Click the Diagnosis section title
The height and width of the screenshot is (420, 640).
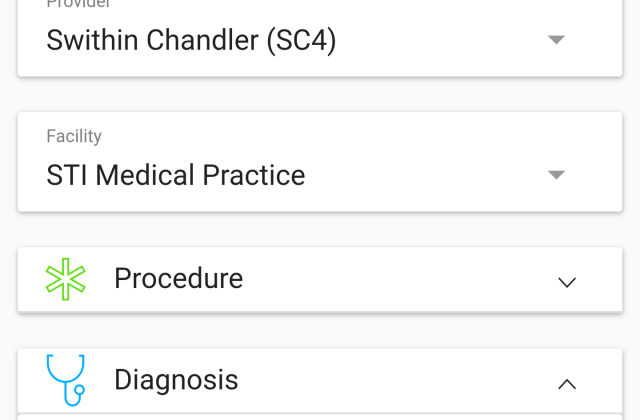tap(176, 380)
